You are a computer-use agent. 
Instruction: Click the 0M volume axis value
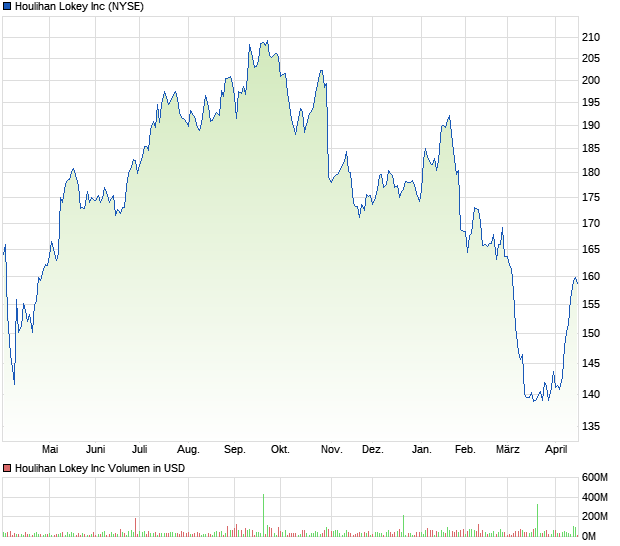pos(588,537)
